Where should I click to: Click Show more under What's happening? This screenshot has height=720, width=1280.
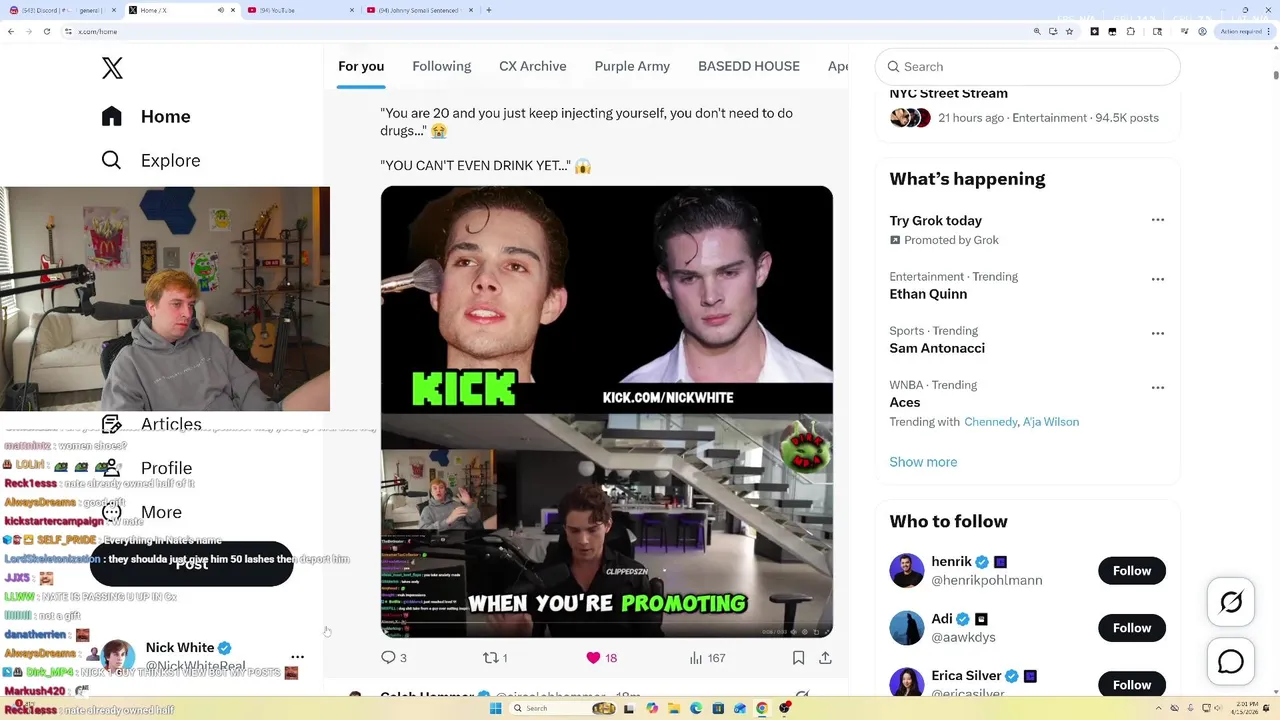(923, 462)
